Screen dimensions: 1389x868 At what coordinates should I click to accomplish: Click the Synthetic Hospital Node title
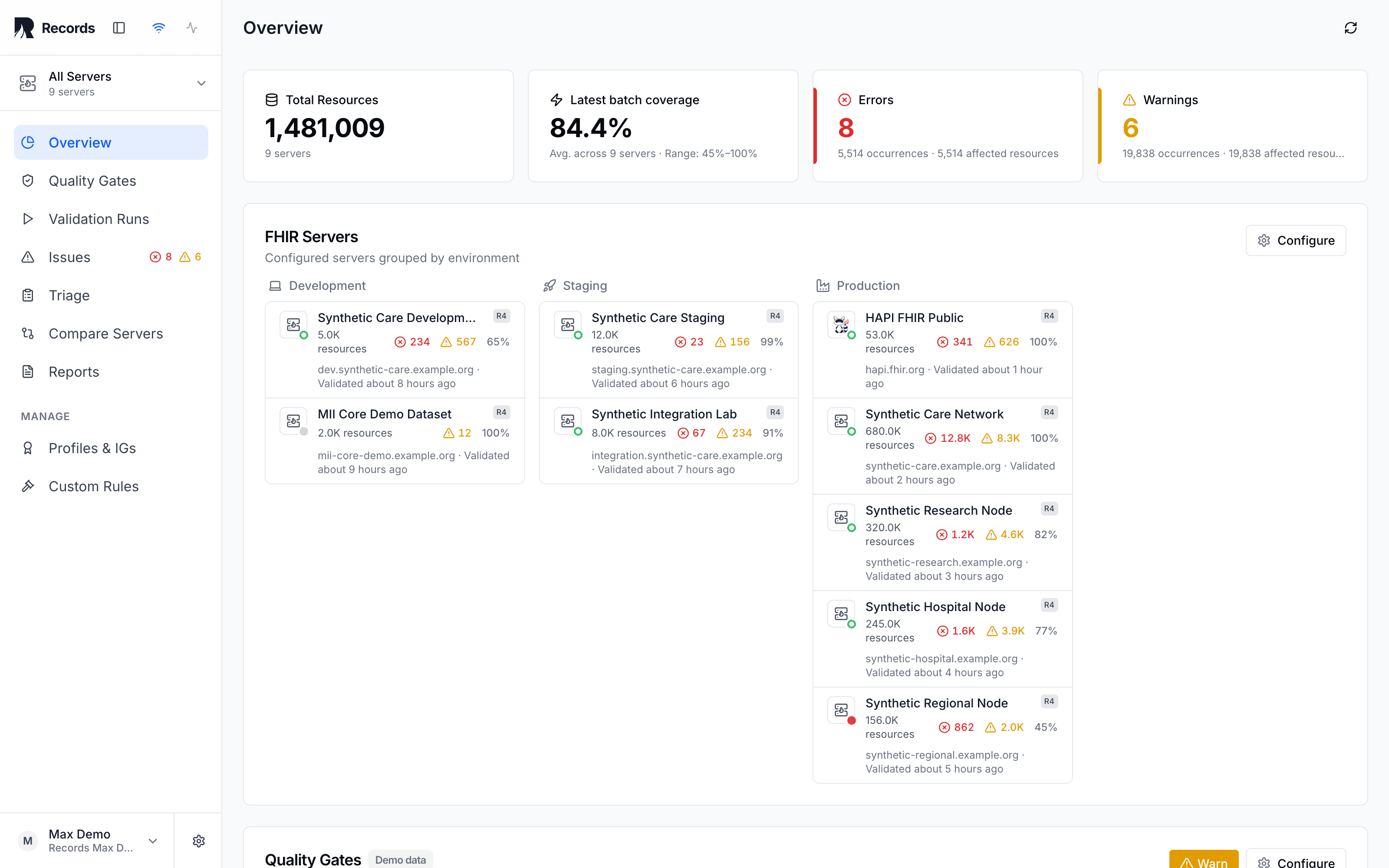[935, 607]
